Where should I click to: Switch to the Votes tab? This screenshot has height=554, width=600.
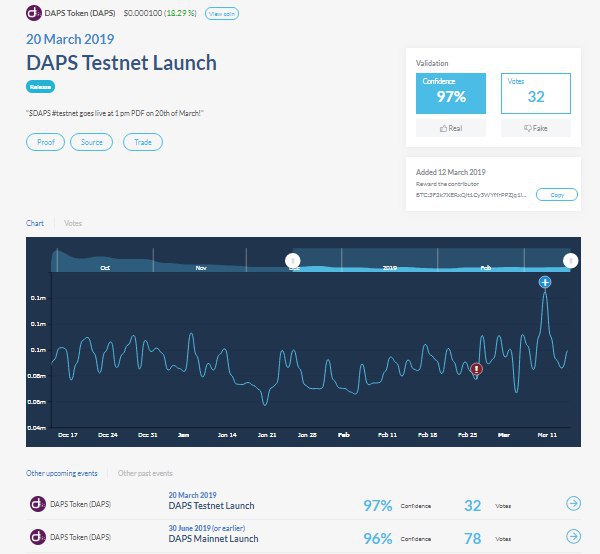pyautogui.click(x=73, y=223)
